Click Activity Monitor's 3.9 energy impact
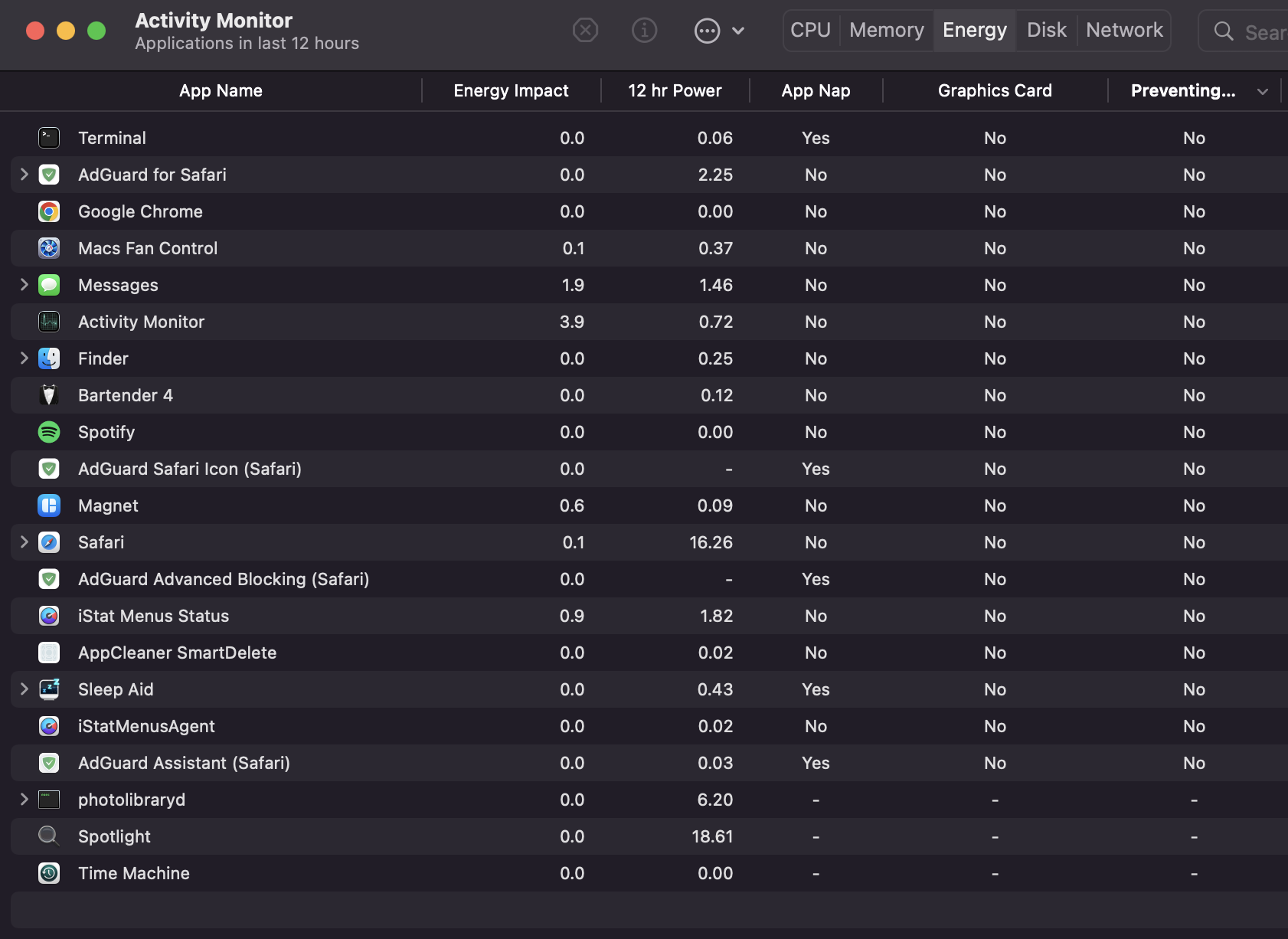1288x939 pixels. [x=571, y=322]
